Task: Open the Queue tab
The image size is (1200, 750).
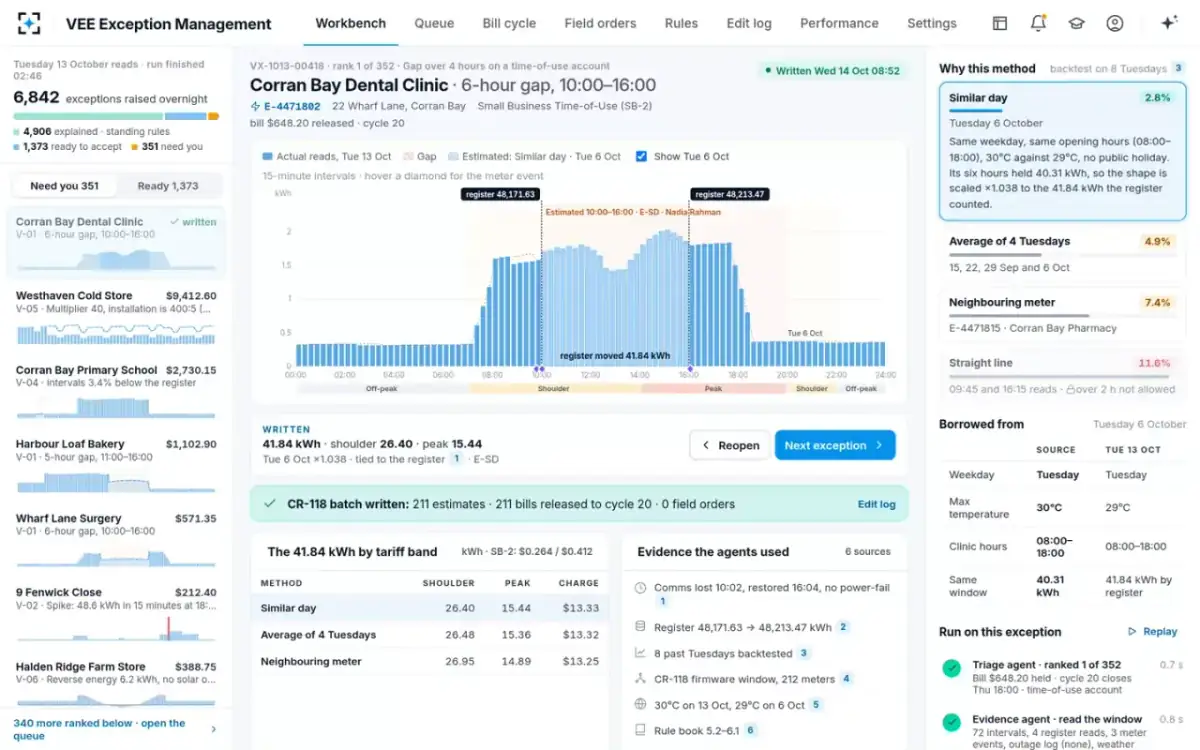Action: click(x=434, y=23)
